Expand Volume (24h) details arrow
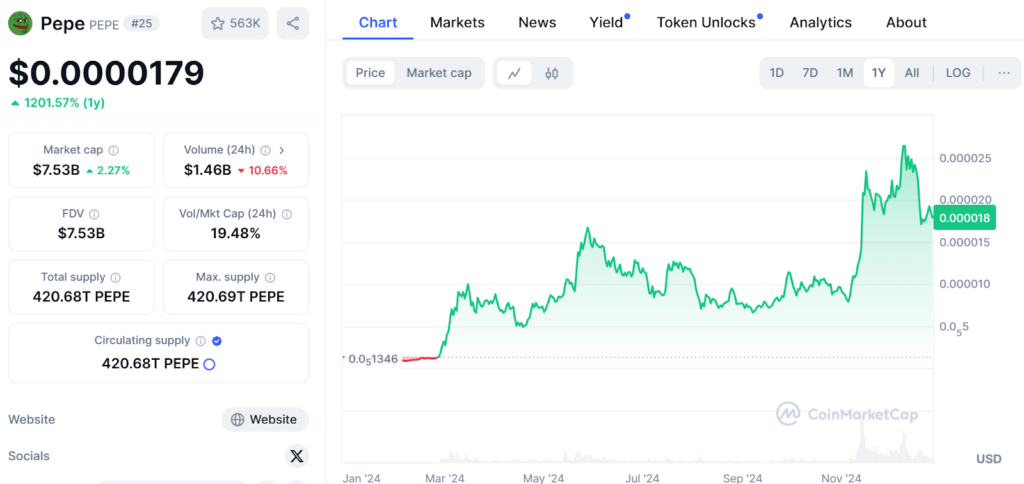Viewport: 1024px width, 484px height. pos(281,150)
